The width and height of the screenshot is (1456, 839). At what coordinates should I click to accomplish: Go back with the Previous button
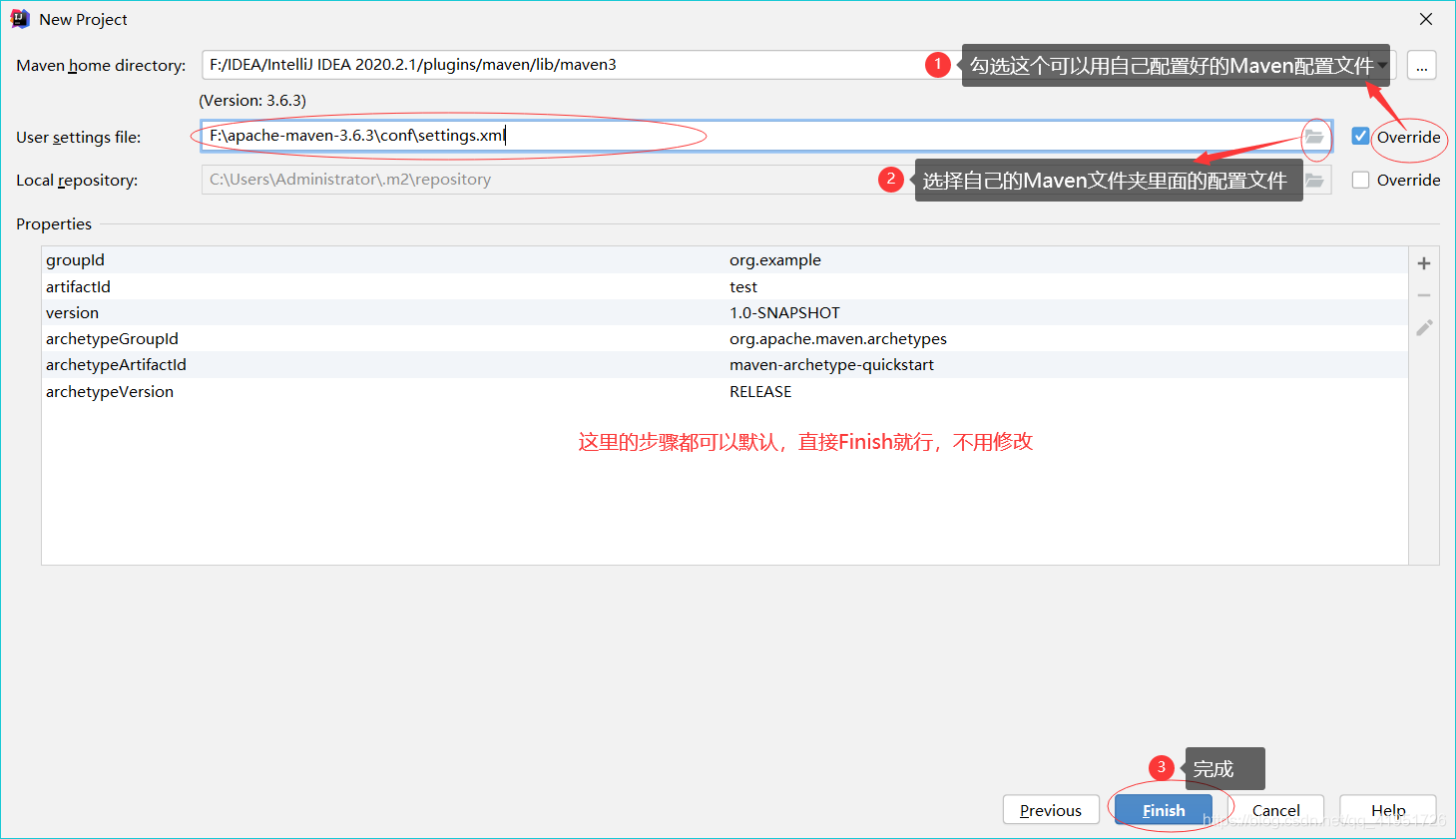pyautogui.click(x=1051, y=810)
